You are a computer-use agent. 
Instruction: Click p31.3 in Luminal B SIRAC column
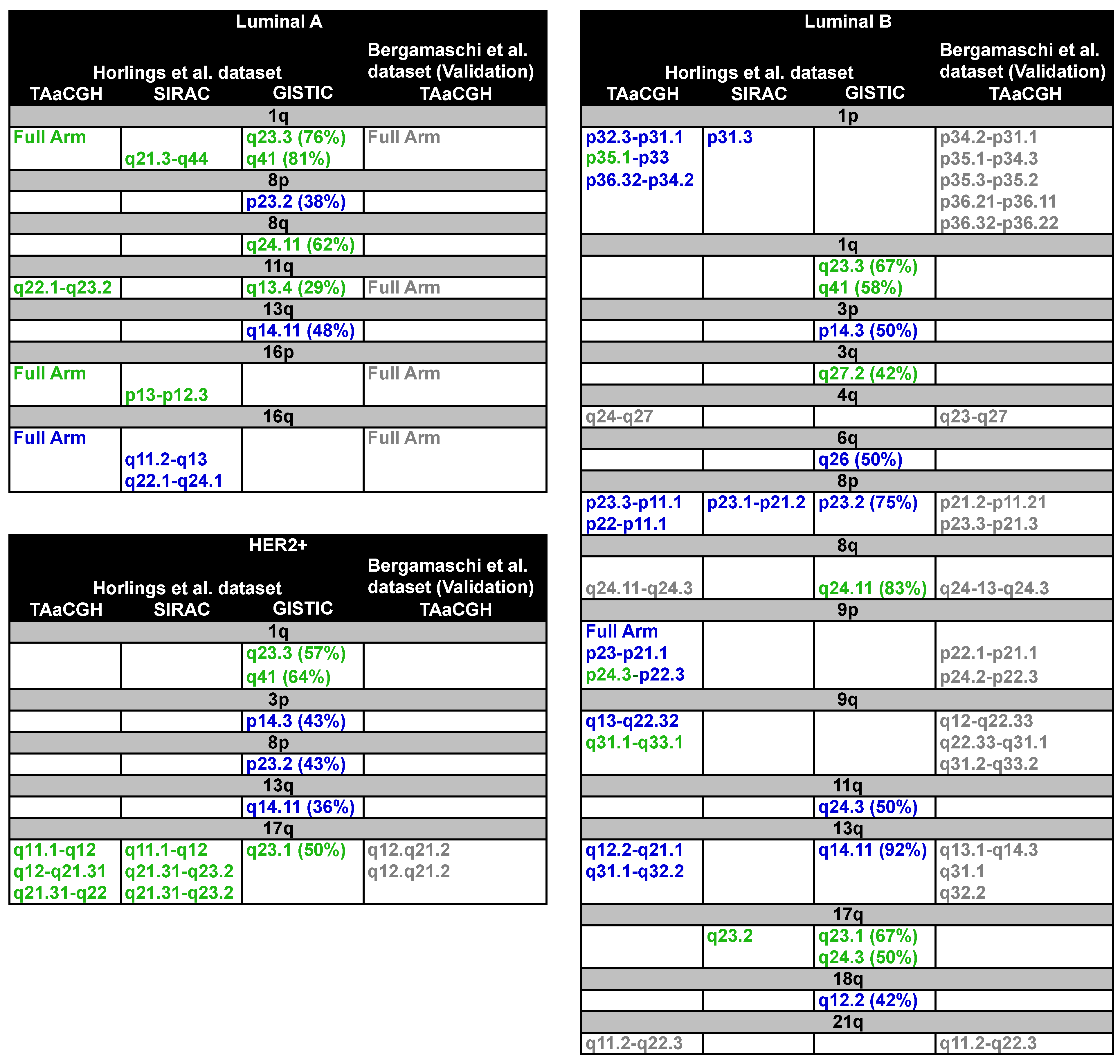pyautogui.click(x=729, y=137)
